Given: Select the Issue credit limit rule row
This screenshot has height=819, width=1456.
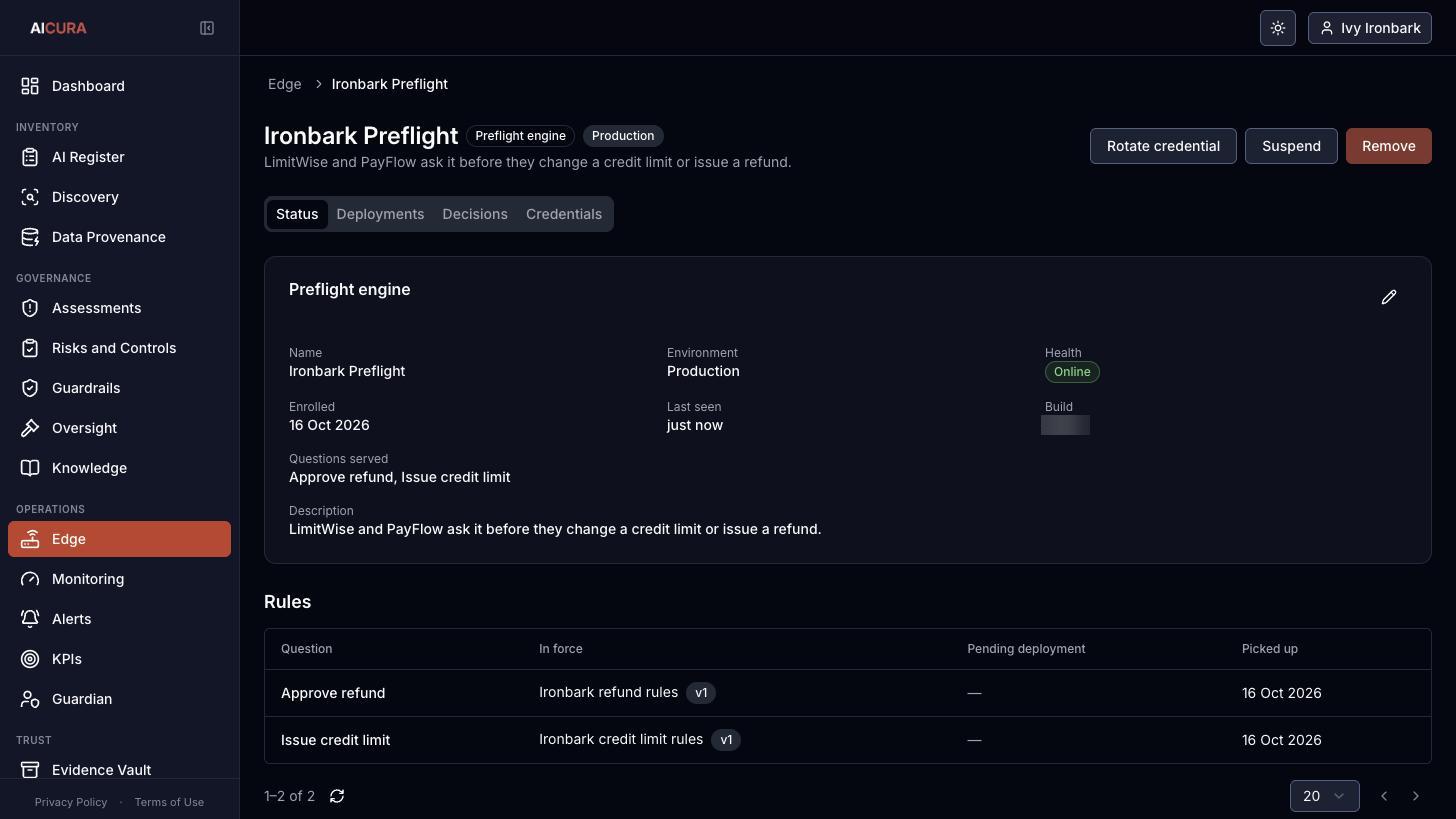Looking at the screenshot, I should [x=847, y=740].
